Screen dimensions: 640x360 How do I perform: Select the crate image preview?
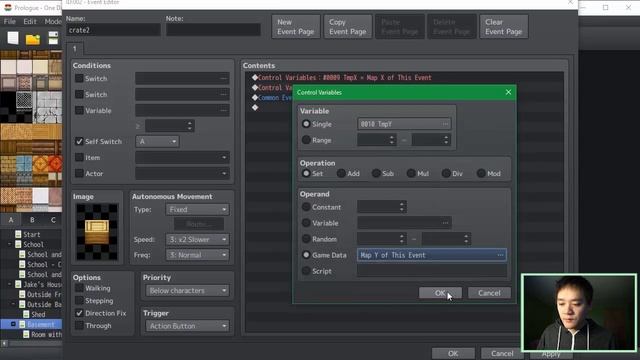click(97, 232)
